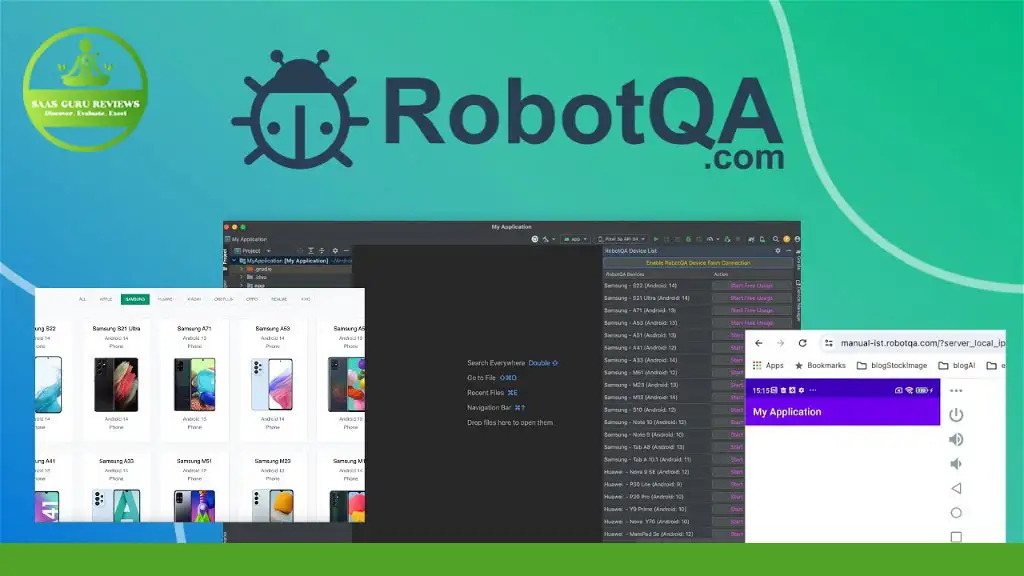Viewport: 1024px width, 576px height.
Task: Open Project panel gear options
Action: 335,251
